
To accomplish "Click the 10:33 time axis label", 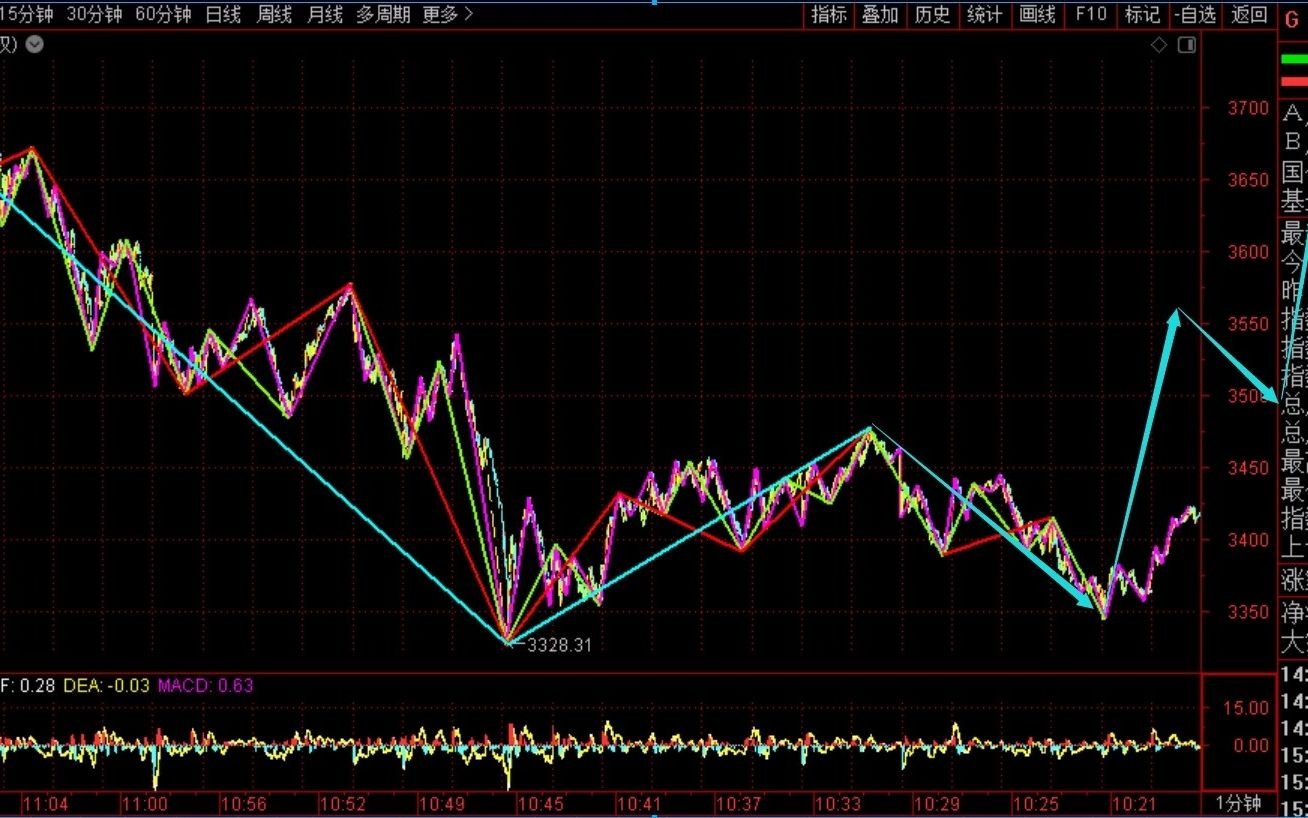I will [x=837, y=804].
